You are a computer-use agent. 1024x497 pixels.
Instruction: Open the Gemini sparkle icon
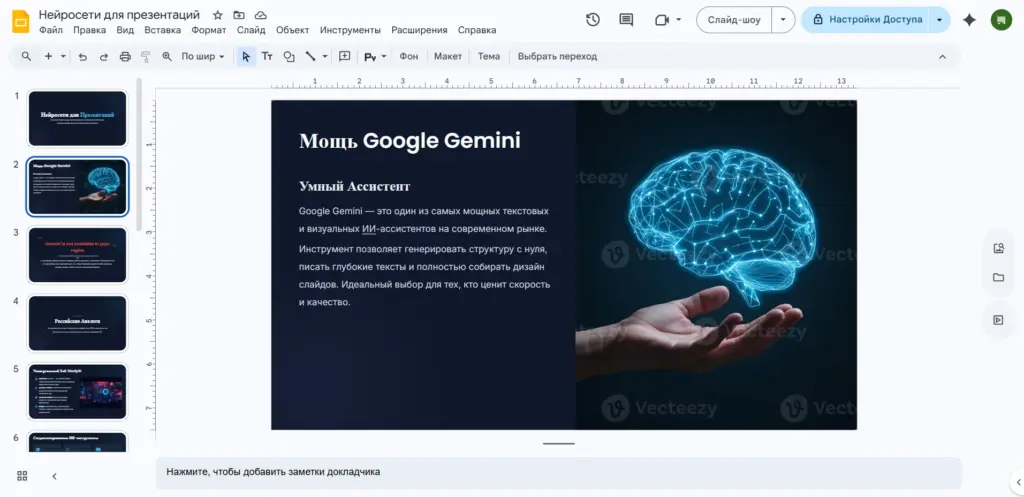(969, 20)
